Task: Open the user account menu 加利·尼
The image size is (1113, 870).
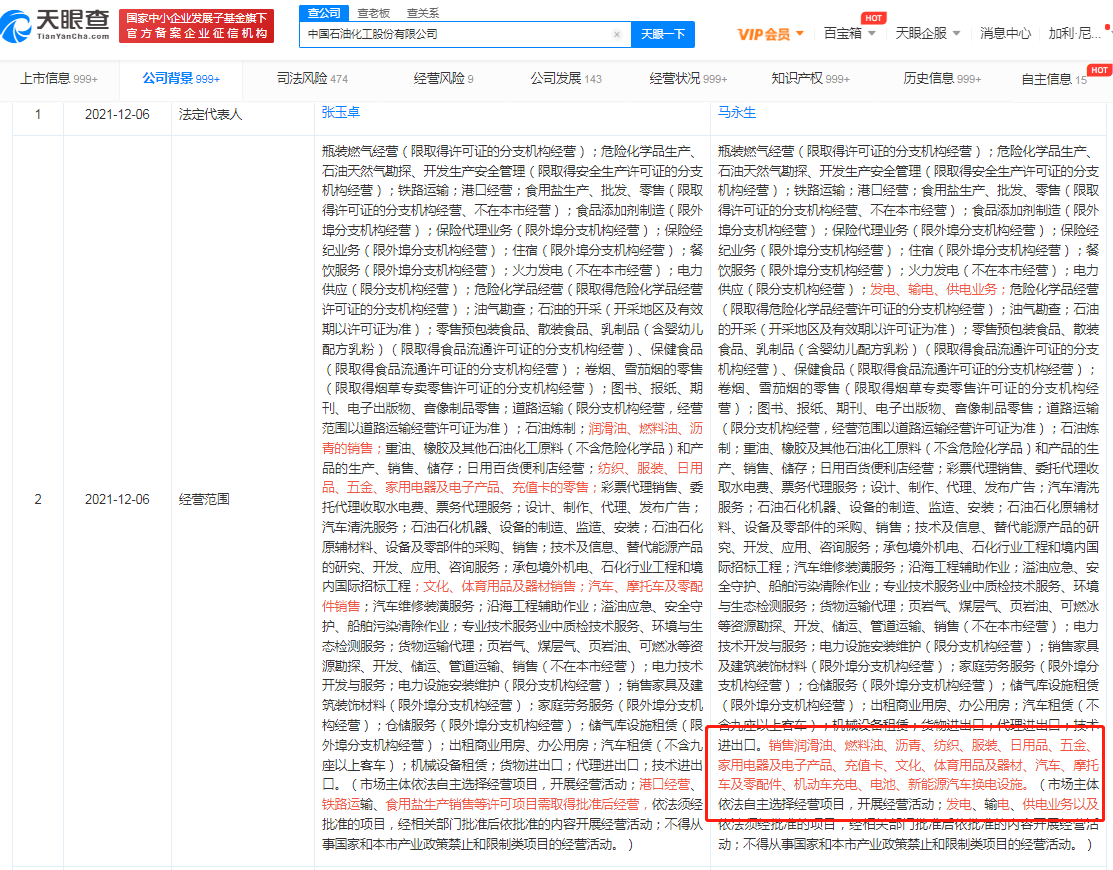Action: 1074,33
